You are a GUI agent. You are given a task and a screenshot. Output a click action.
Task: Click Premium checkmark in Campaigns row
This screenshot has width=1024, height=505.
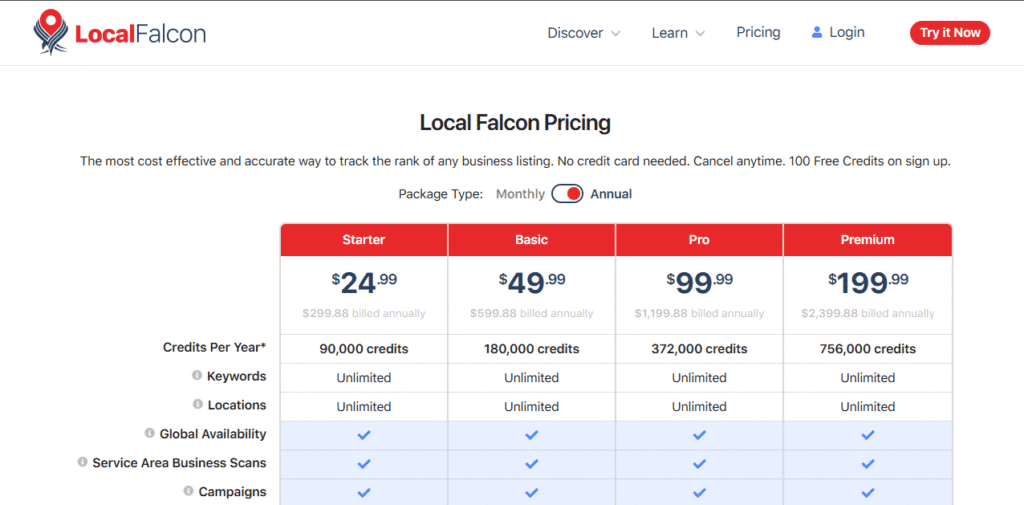[x=867, y=492]
